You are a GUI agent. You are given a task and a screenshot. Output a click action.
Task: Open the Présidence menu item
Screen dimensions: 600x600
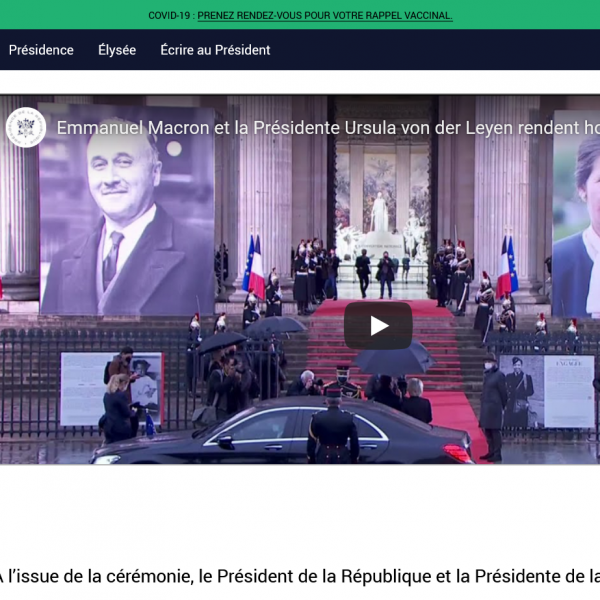click(x=41, y=50)
